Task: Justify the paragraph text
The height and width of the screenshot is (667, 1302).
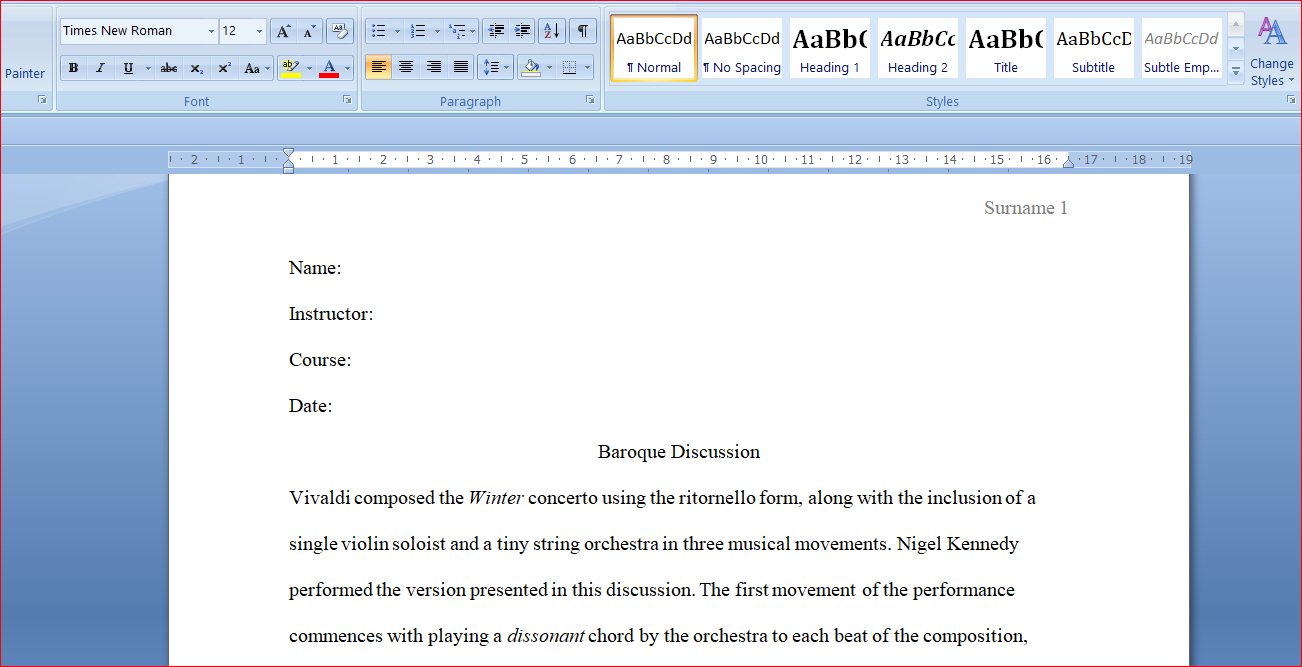Action: point(461,68)
